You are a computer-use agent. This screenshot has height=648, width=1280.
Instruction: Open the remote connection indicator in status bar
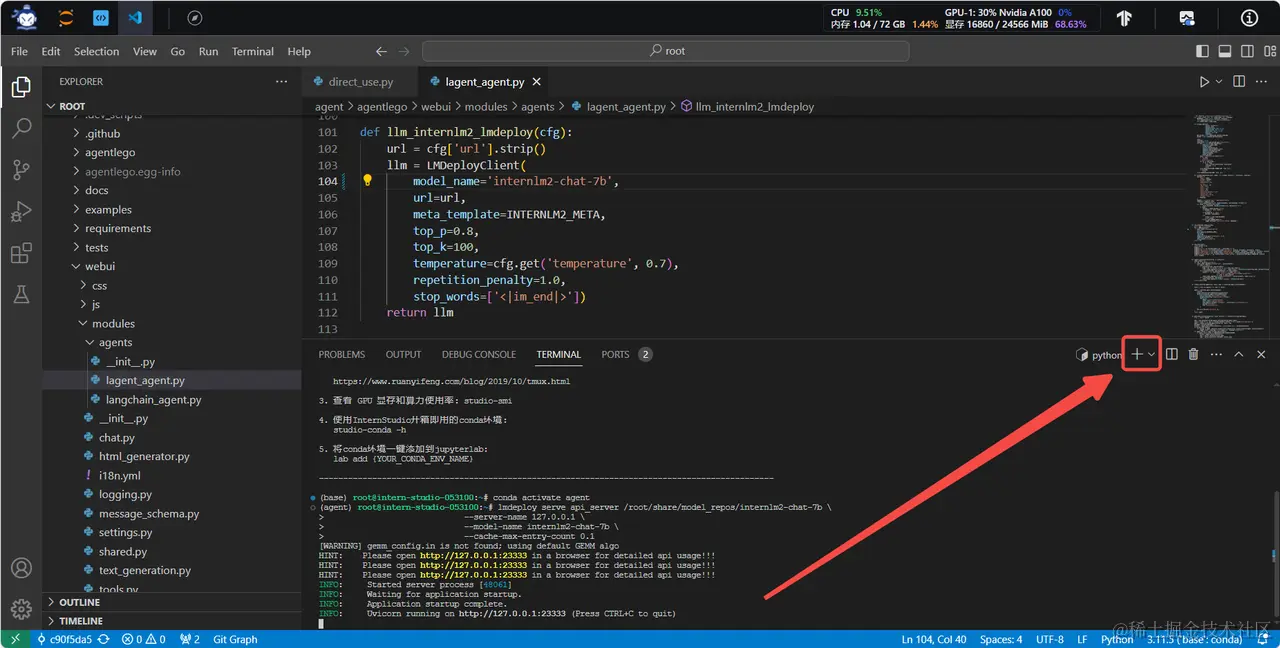click(x=15, y=639)
